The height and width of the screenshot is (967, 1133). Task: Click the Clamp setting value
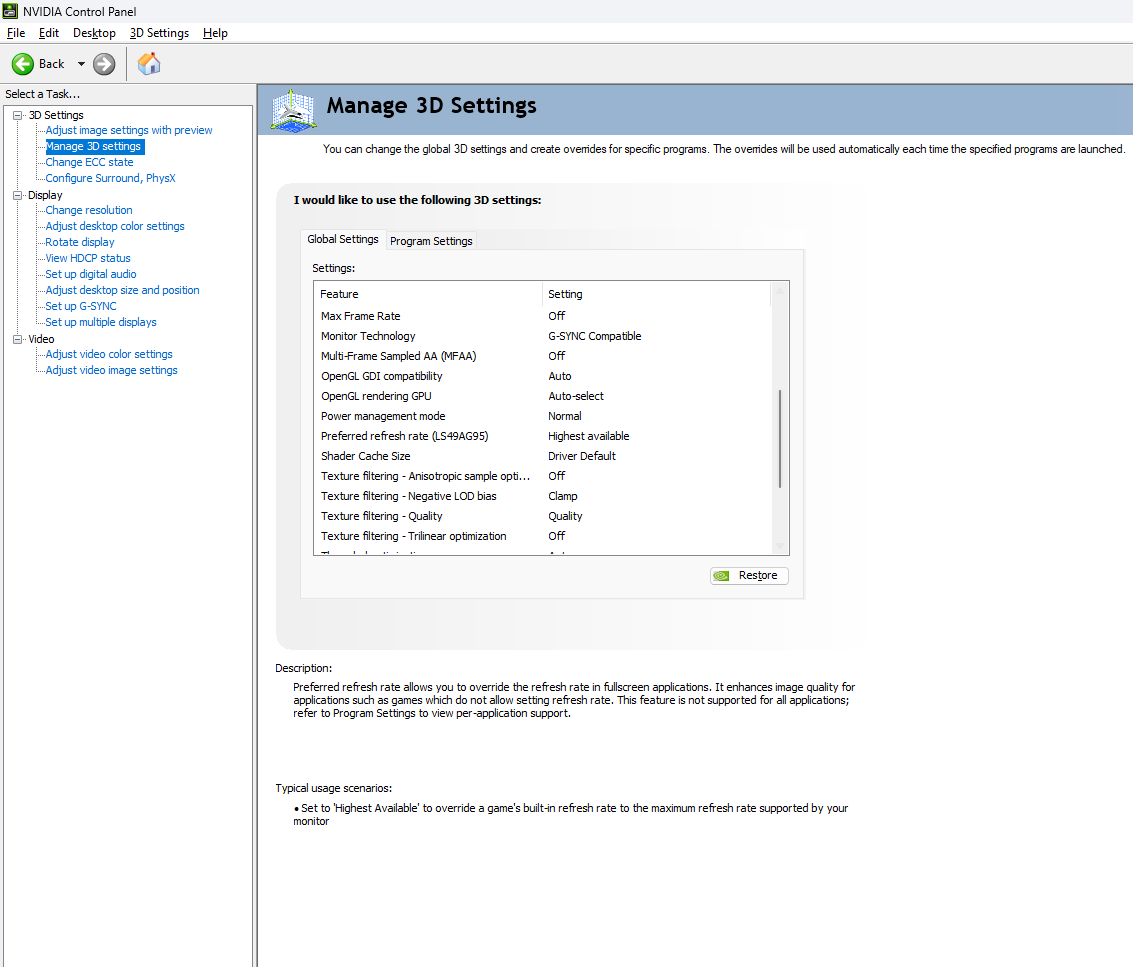coord(562,496)
